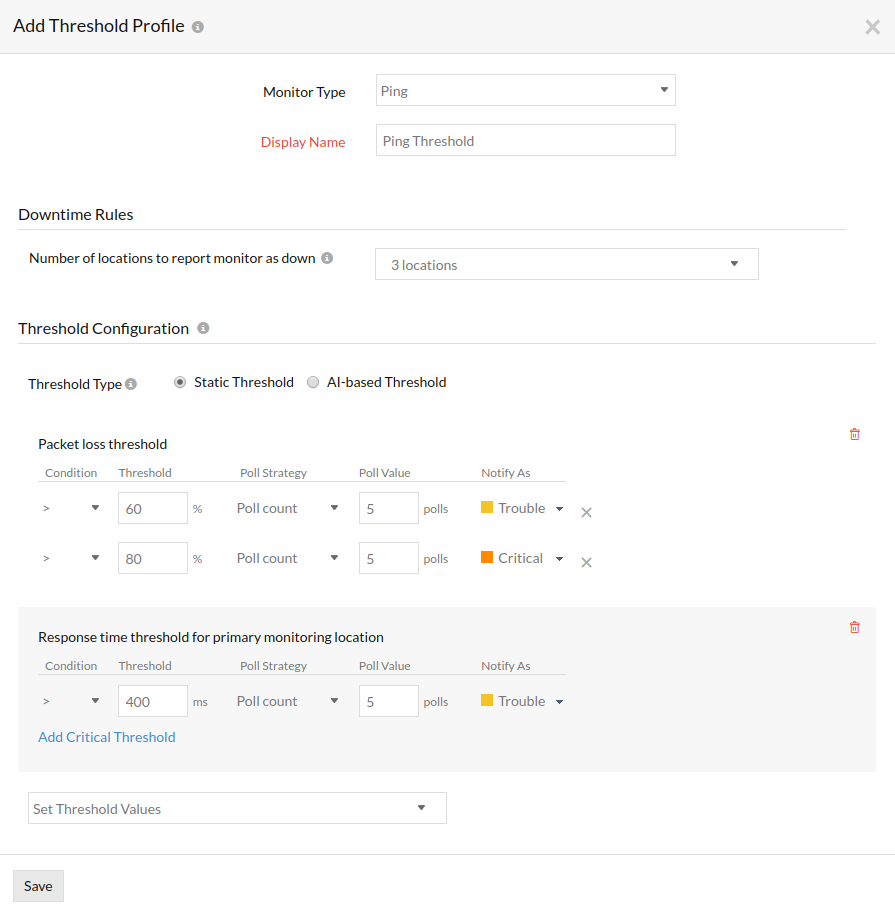Image resolution: width=895 pixels, height=913 pixels.
Task: Expand the Set Threshold Values dropdown
Action: (237, 807)
